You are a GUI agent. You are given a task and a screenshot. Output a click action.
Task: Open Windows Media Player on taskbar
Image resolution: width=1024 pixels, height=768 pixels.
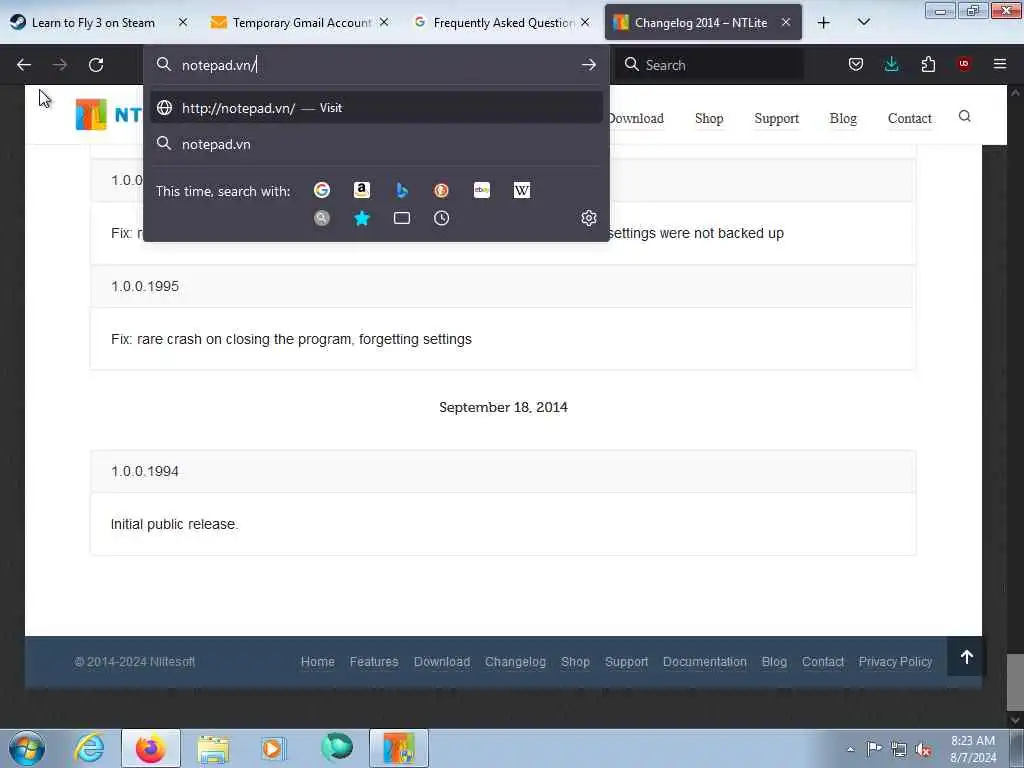point(273,748)
